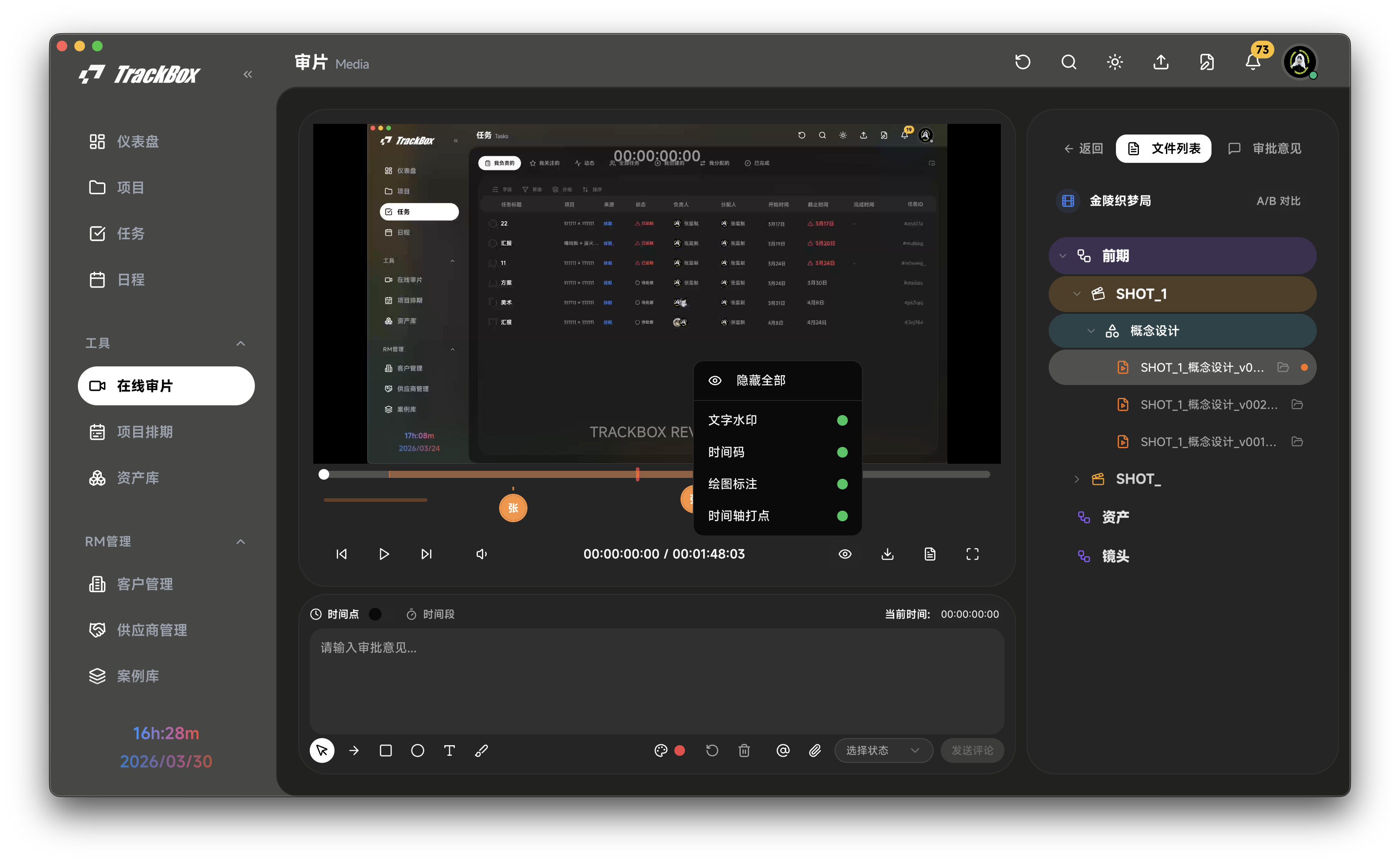Open the search icon in header
The height and width of the screenshot is (862, 1400).
1069,62
